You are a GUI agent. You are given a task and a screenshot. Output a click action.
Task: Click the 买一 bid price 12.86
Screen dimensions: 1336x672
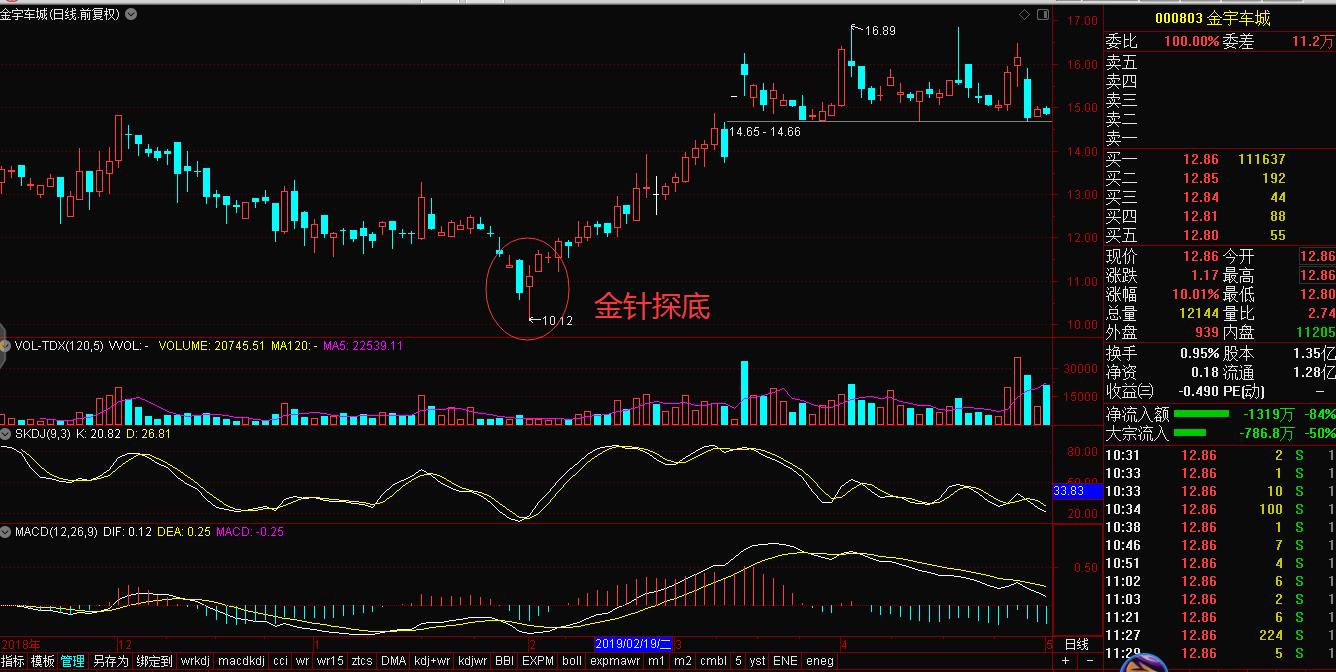1200,159
